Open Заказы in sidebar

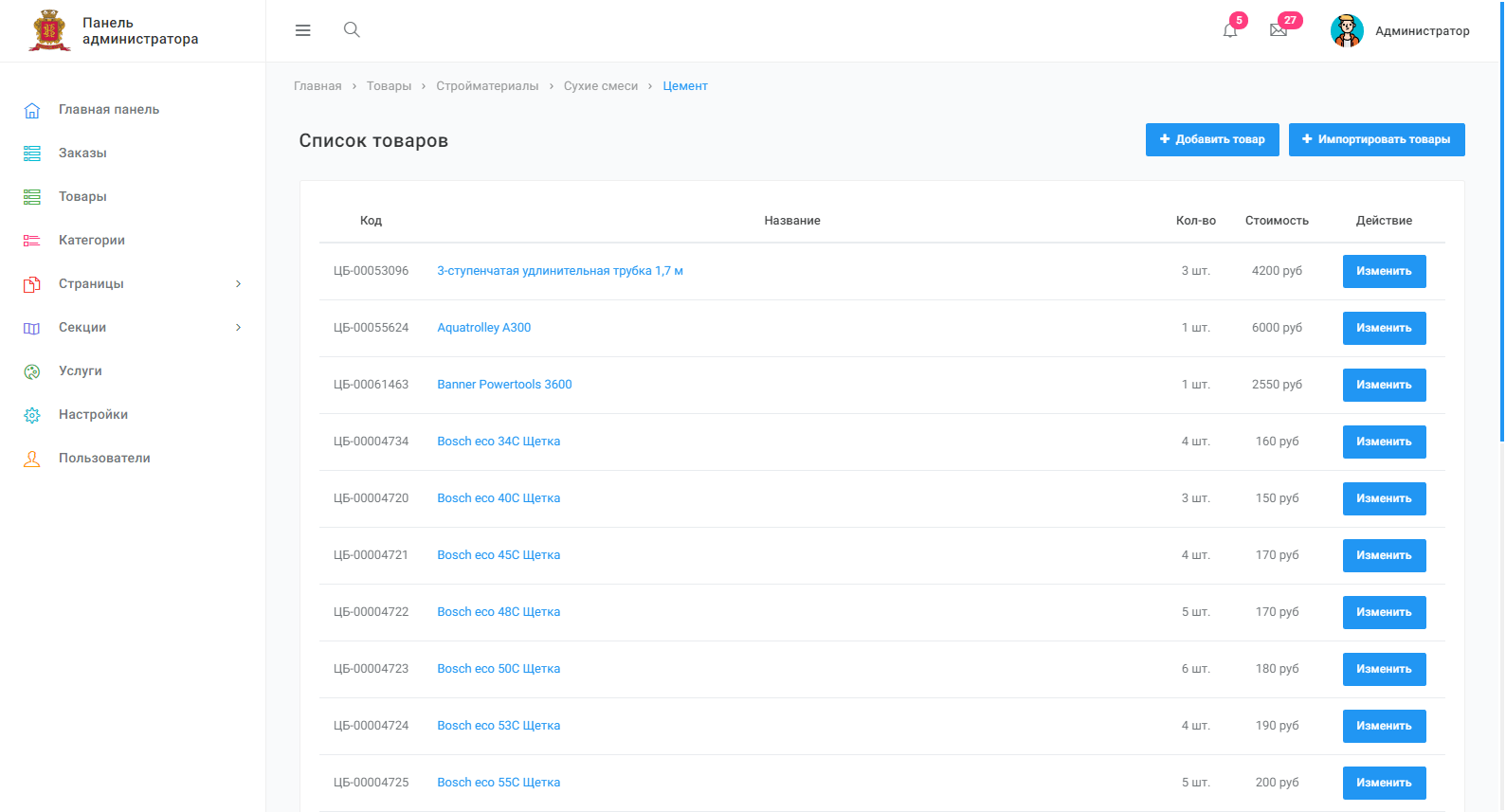[x=82, y=153]
